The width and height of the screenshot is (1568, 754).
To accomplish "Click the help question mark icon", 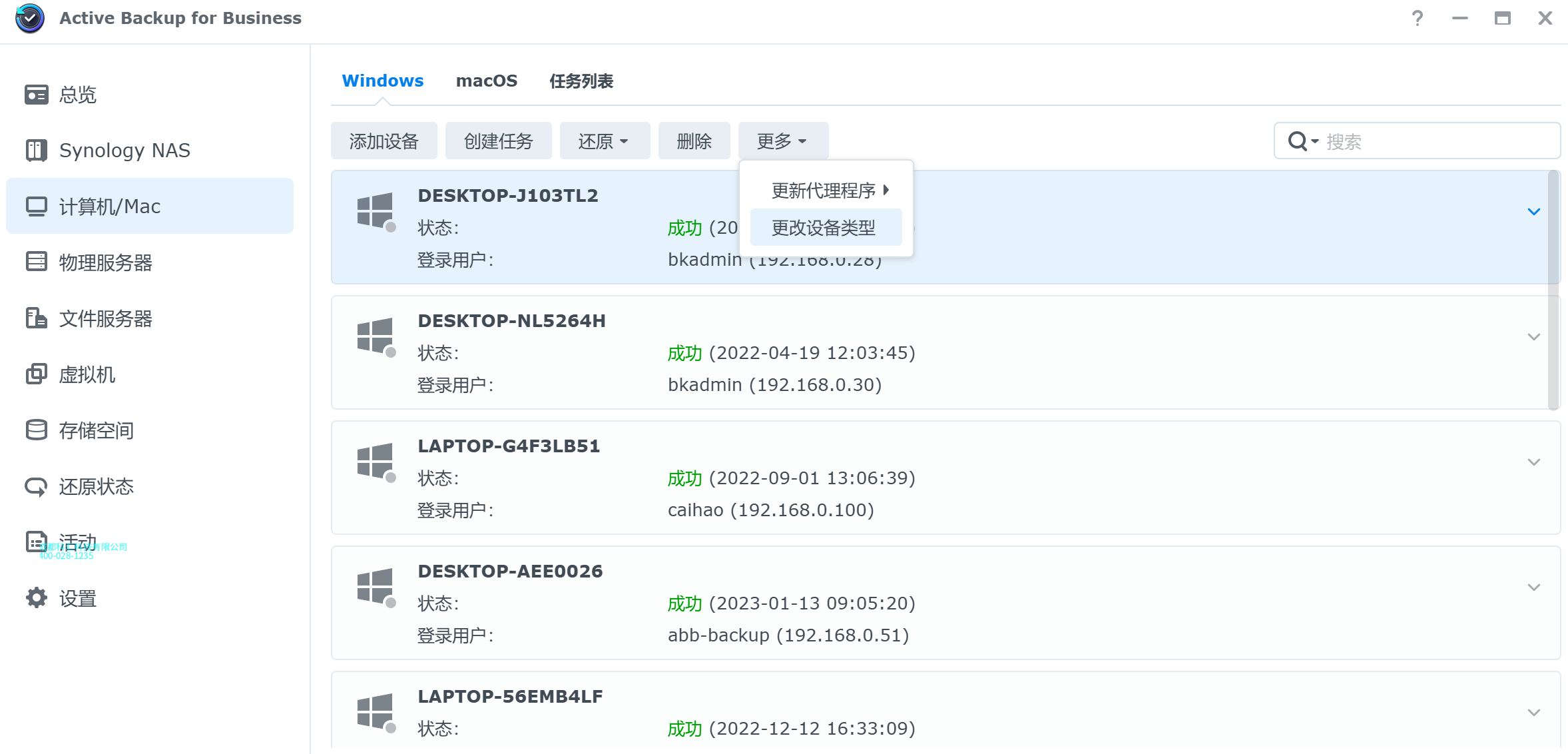I will (x=1417, y=19).
